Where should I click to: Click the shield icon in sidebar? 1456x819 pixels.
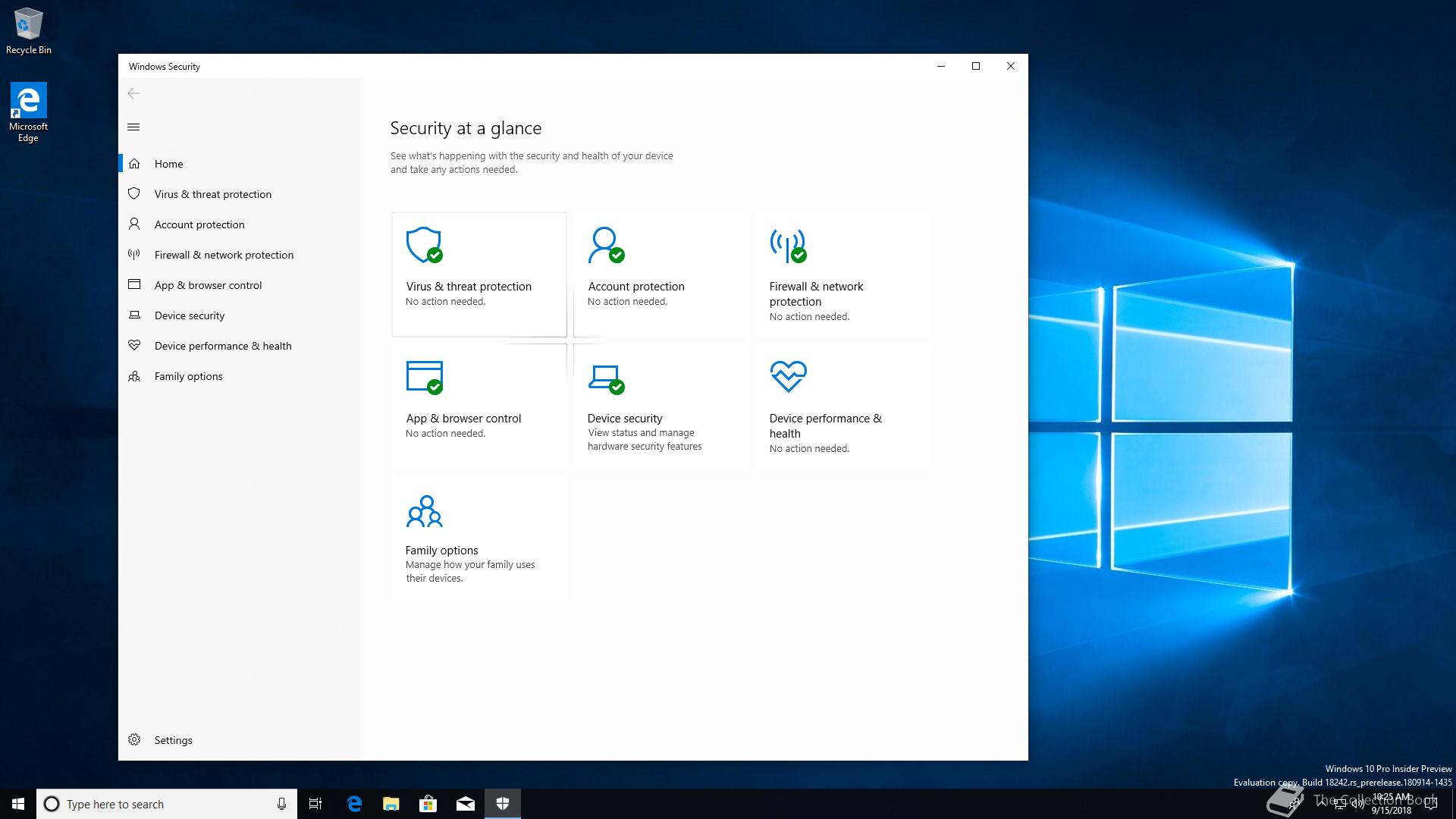point(134,194)
